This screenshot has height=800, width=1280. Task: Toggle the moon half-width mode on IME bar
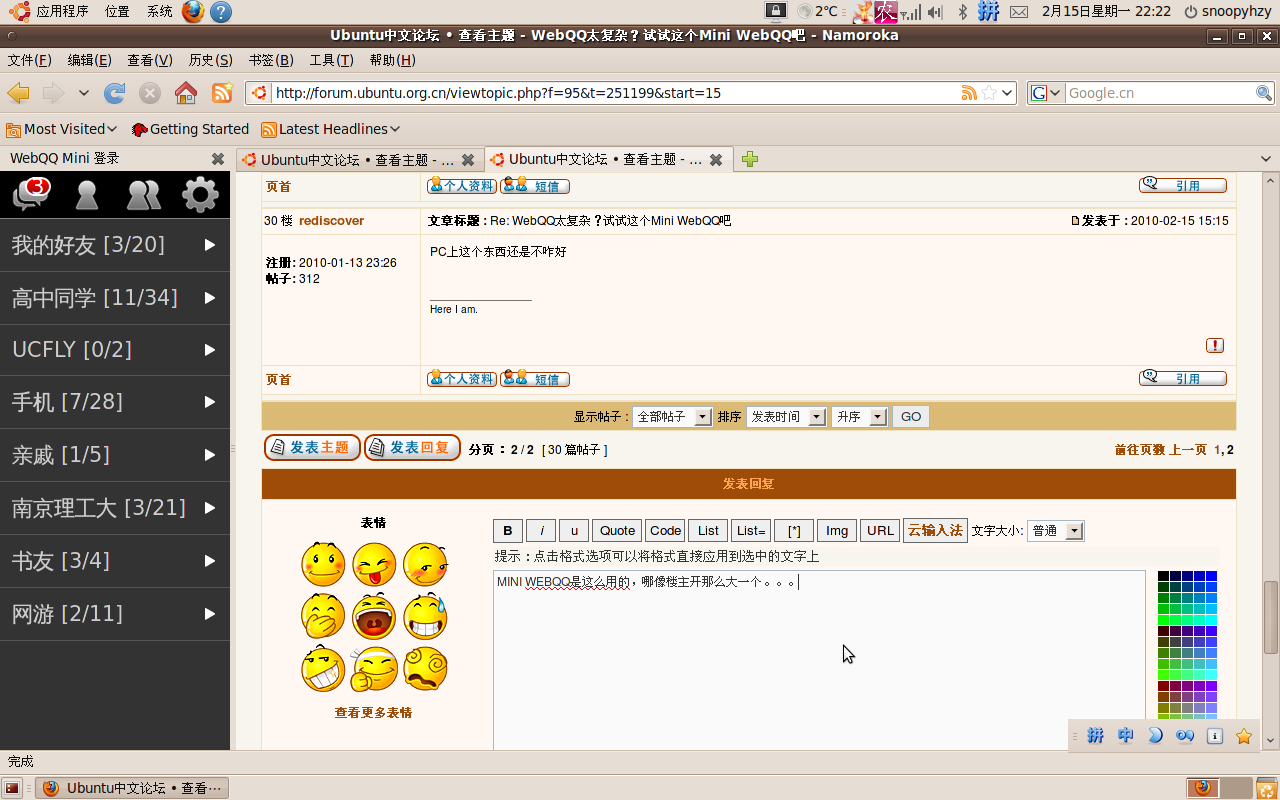tap(1155, 736)
